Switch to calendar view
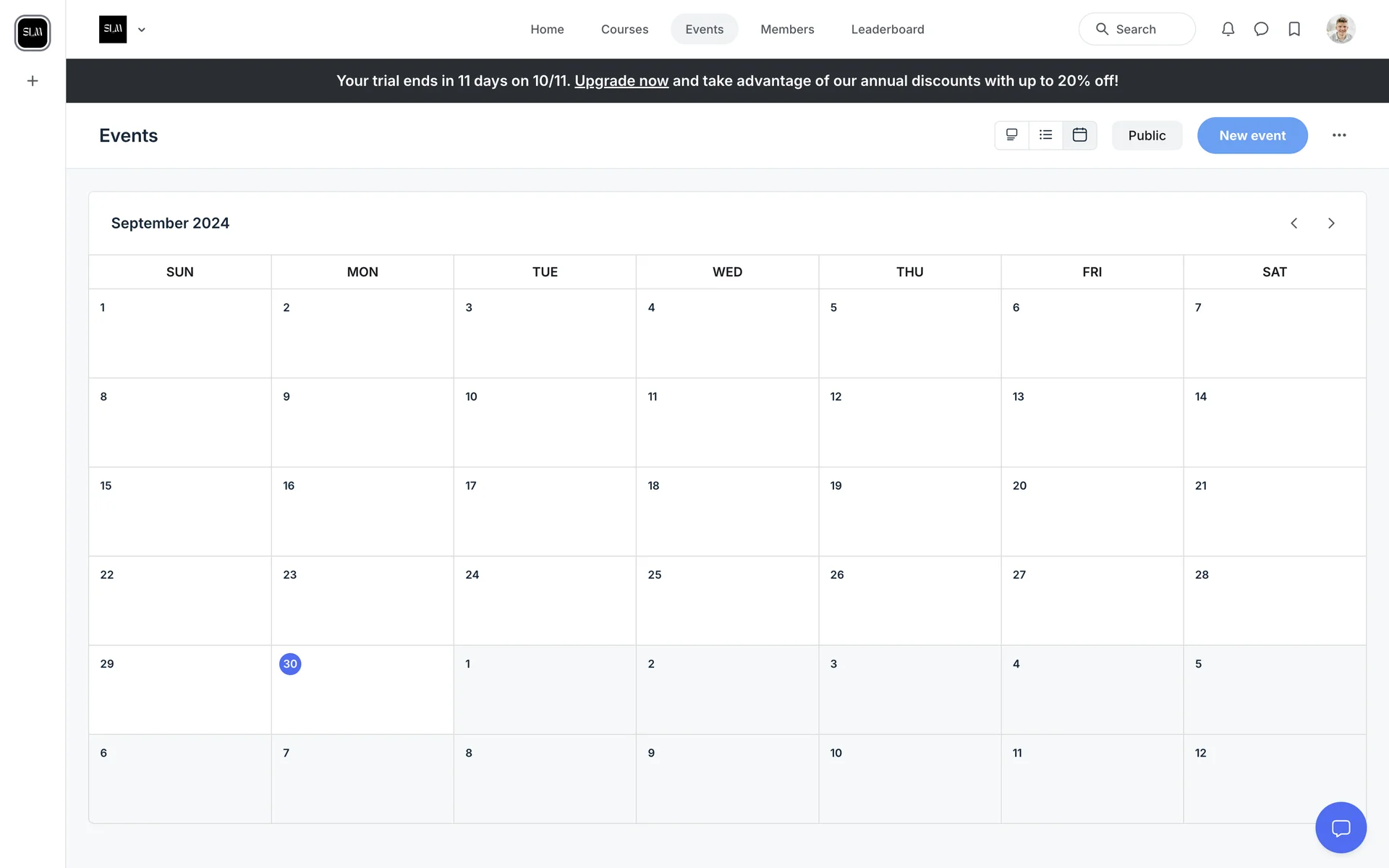This screenshot has height=868, width=1389. [1079, 135]
